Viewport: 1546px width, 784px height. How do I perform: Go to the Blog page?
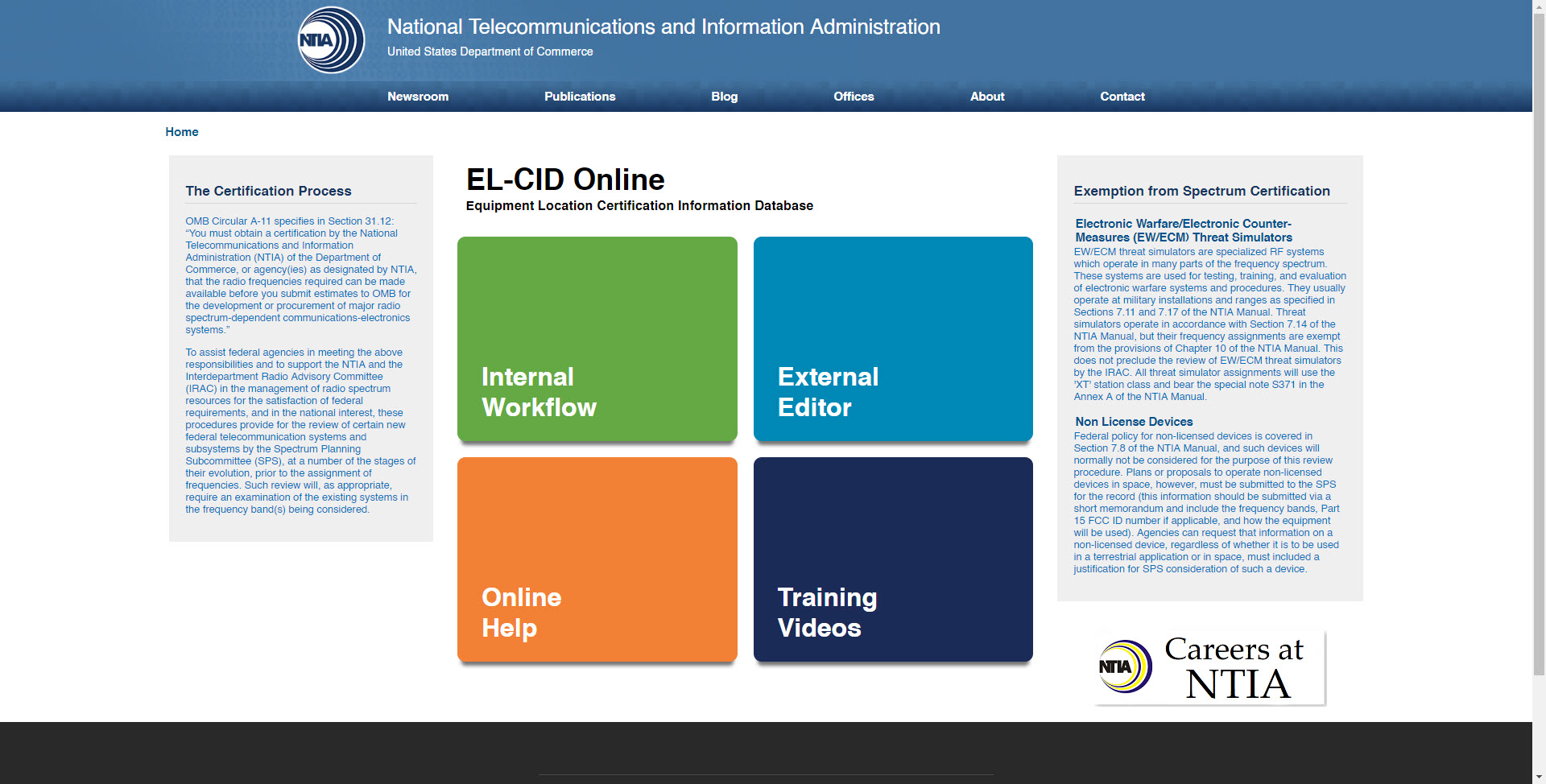coord(725,97)
